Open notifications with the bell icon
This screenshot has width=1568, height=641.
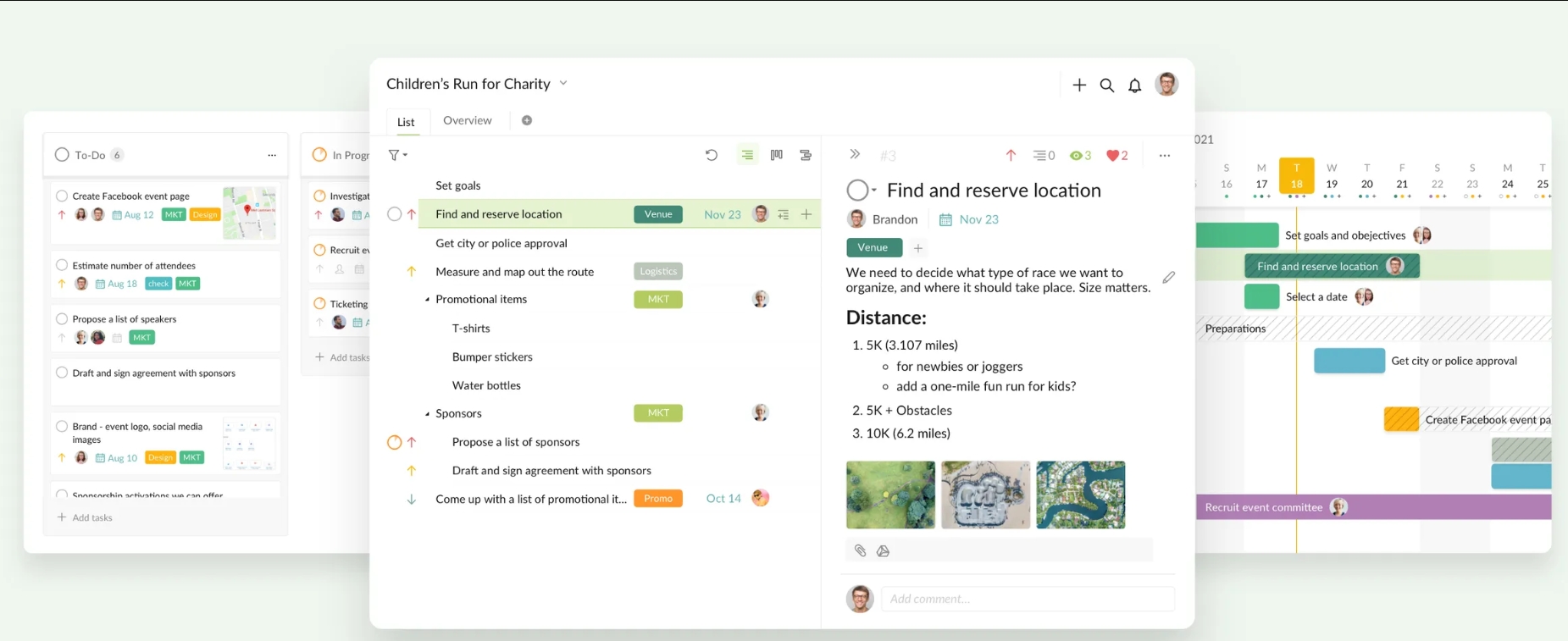click(x=1135, y=85)
